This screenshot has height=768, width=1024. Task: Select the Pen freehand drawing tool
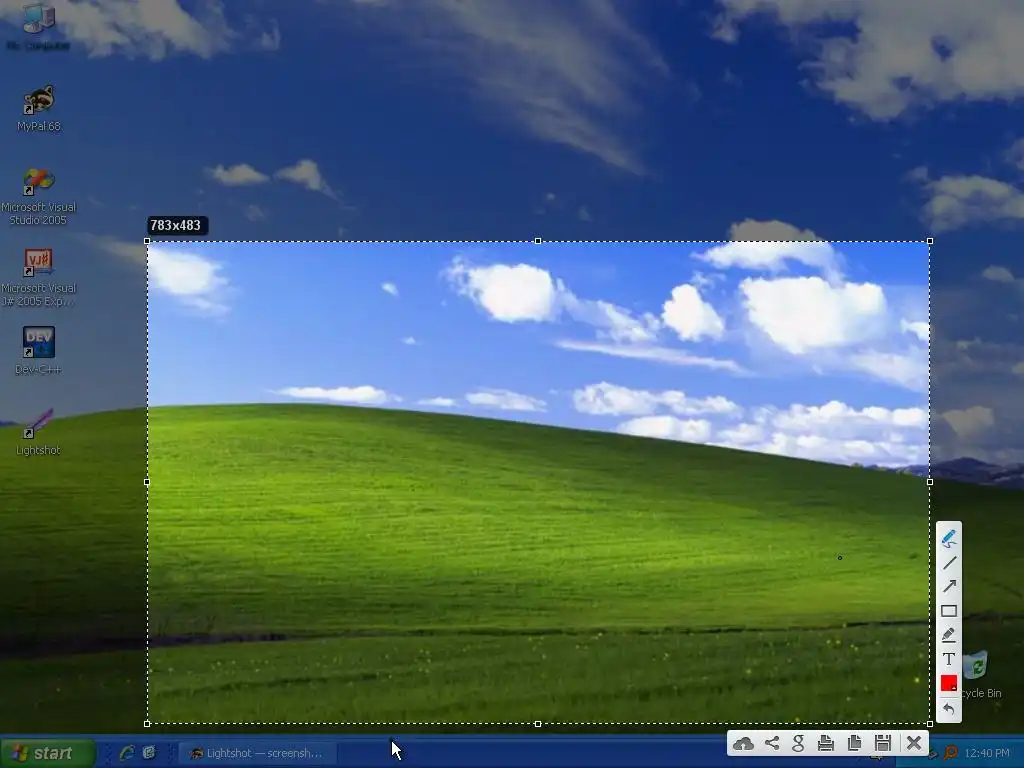pyautogui.click(x=949, y=538)
